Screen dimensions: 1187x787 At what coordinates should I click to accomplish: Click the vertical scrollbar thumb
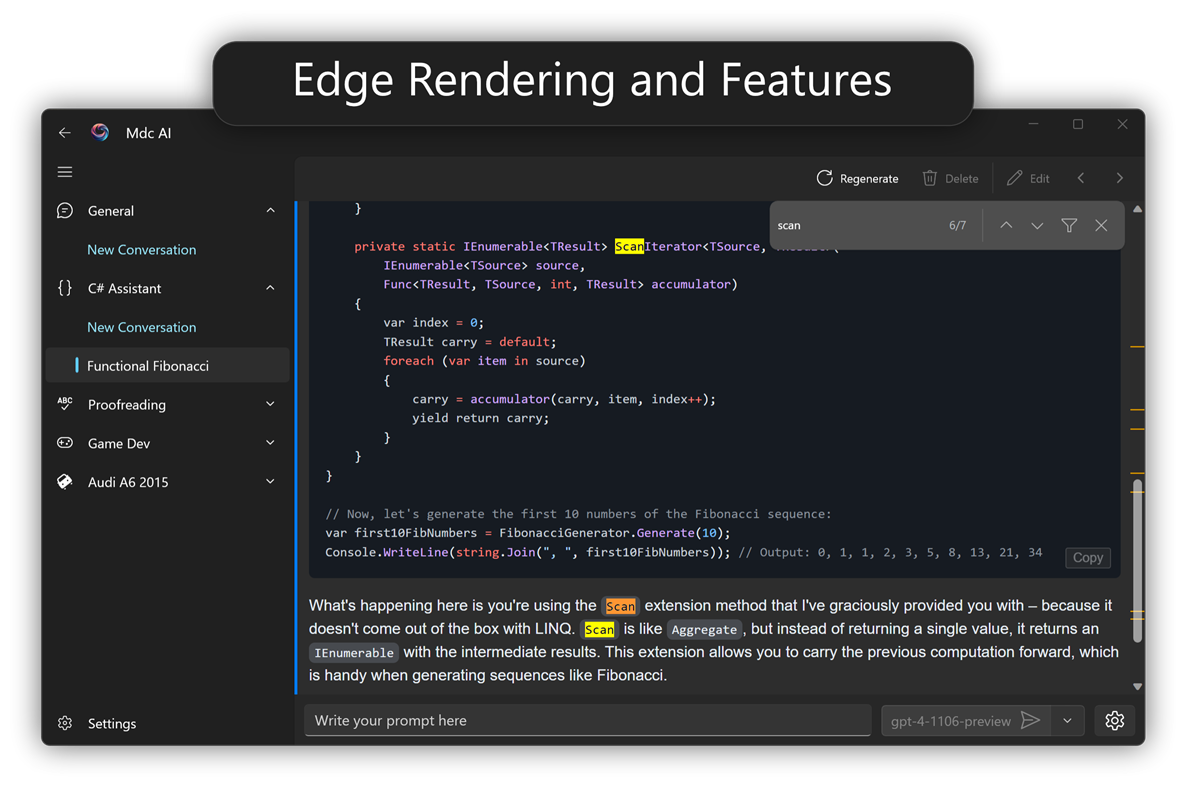pos(1137,560)
